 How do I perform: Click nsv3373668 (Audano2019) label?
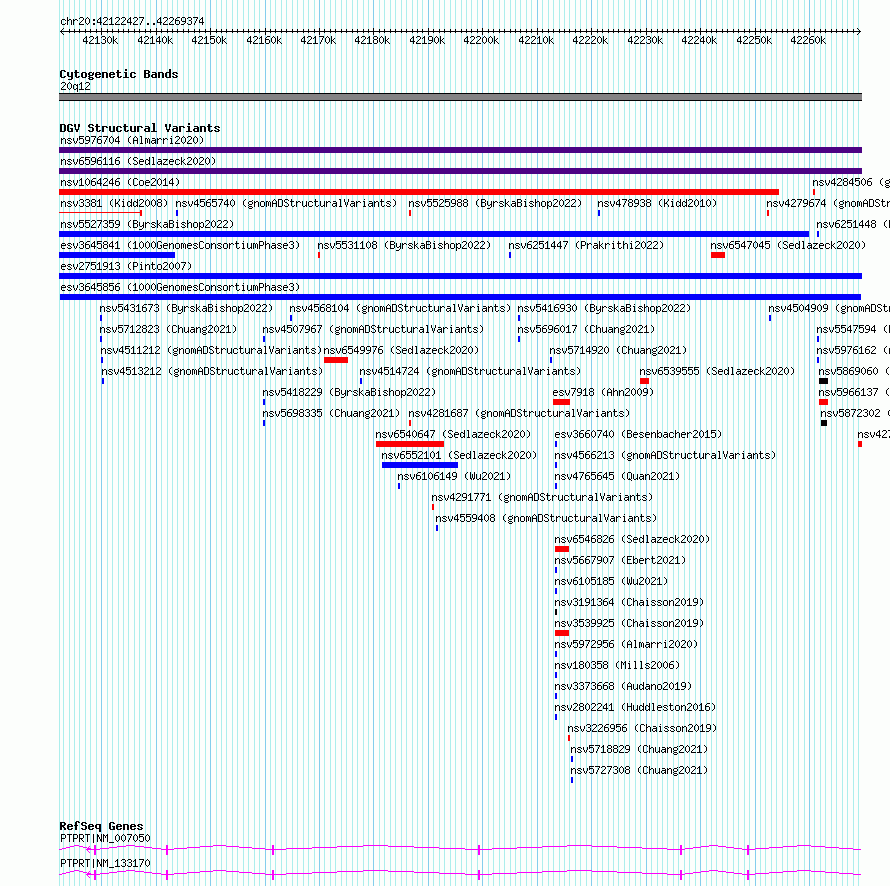point(623,686)
